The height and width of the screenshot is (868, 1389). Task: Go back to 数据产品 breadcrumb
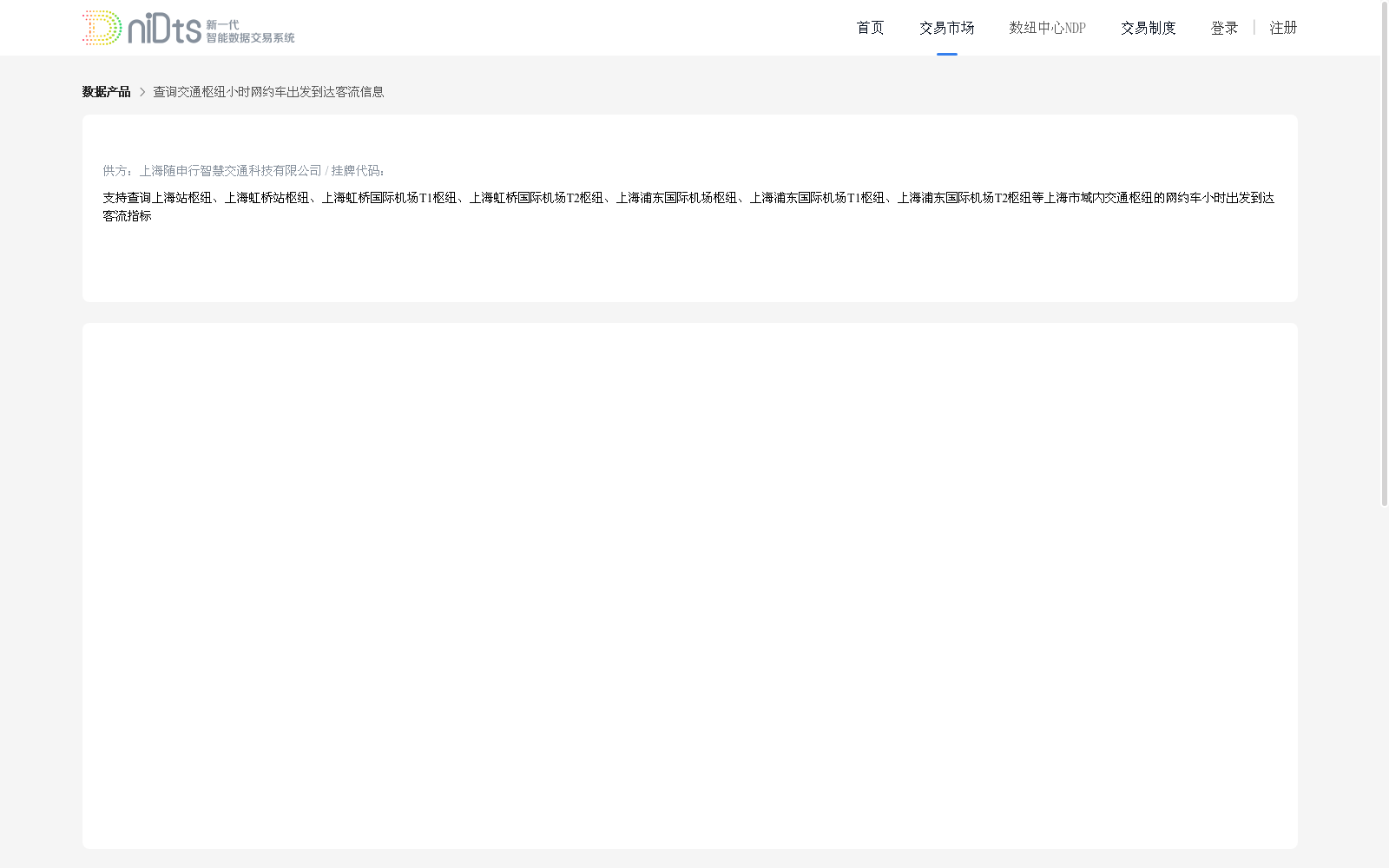[106, 92]
